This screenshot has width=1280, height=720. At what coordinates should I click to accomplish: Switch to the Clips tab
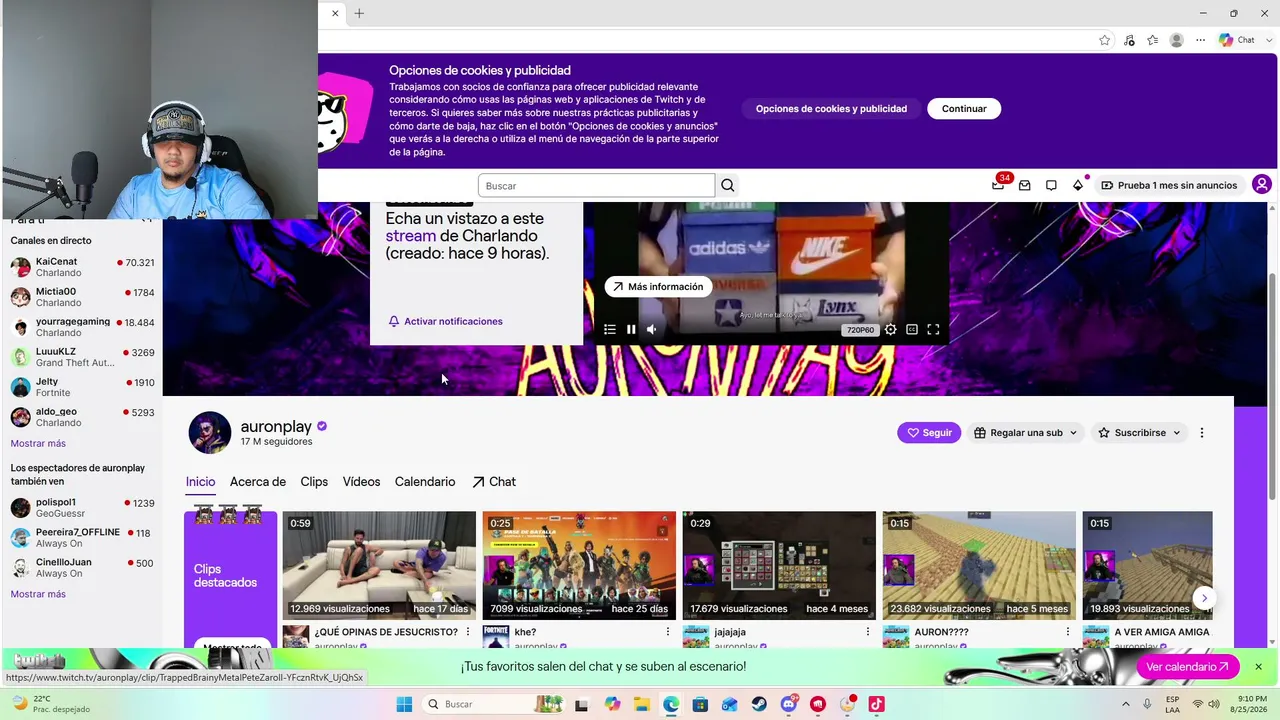(x=314, y=482)
